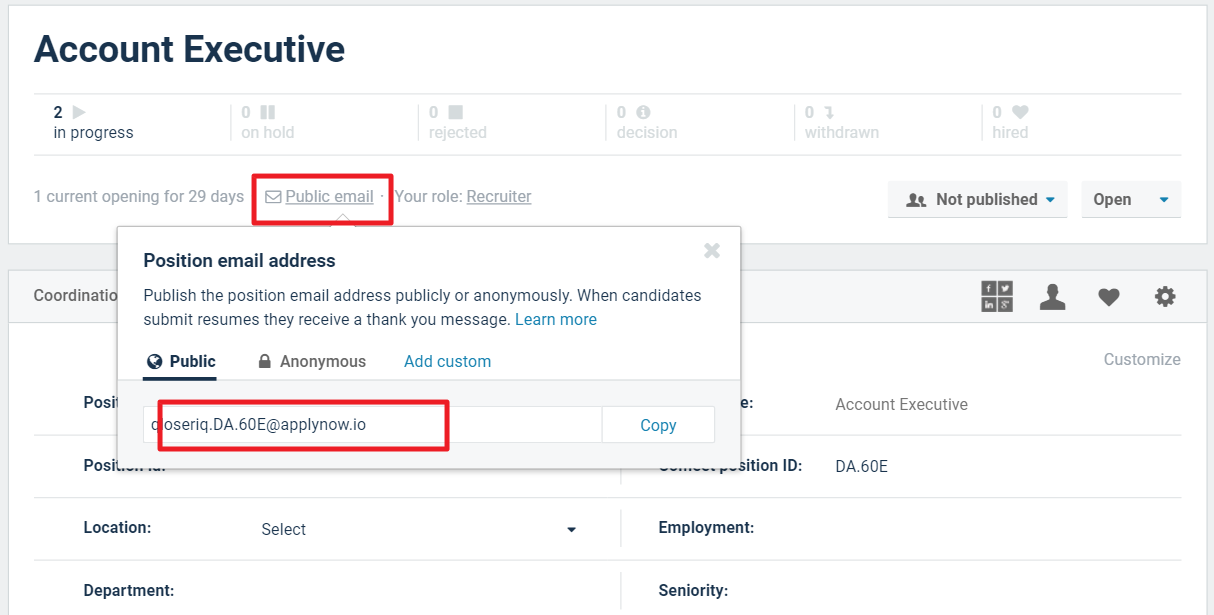Close the Position email address popup

(712, 250)
